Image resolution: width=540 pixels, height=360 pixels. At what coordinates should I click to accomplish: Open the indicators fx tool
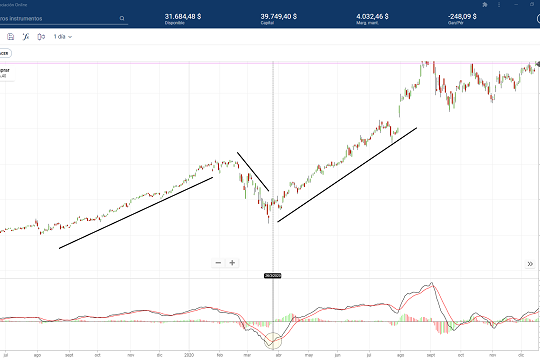click(26, 37)
